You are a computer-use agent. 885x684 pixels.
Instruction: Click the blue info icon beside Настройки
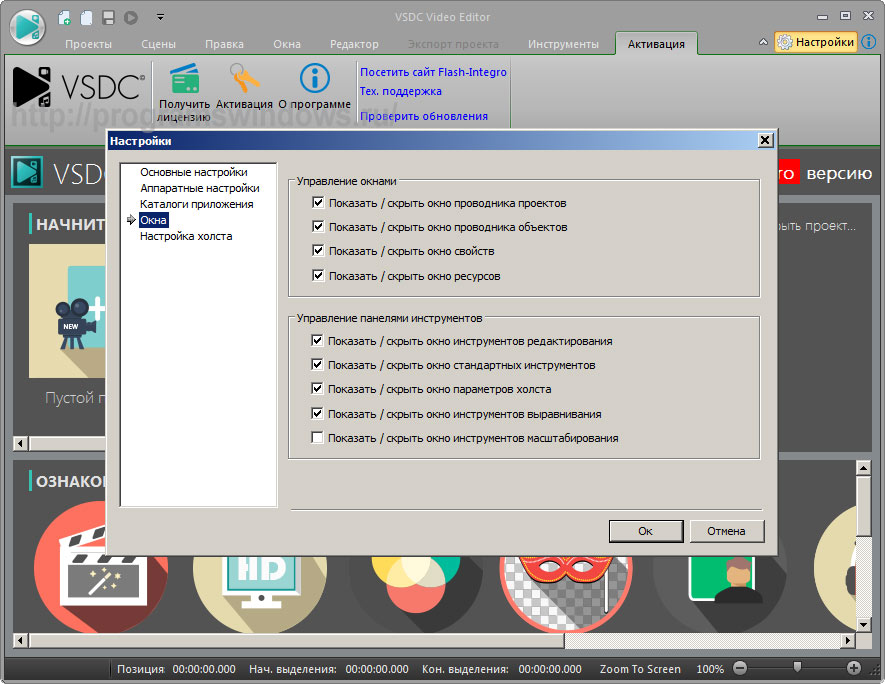coord(869,42)
